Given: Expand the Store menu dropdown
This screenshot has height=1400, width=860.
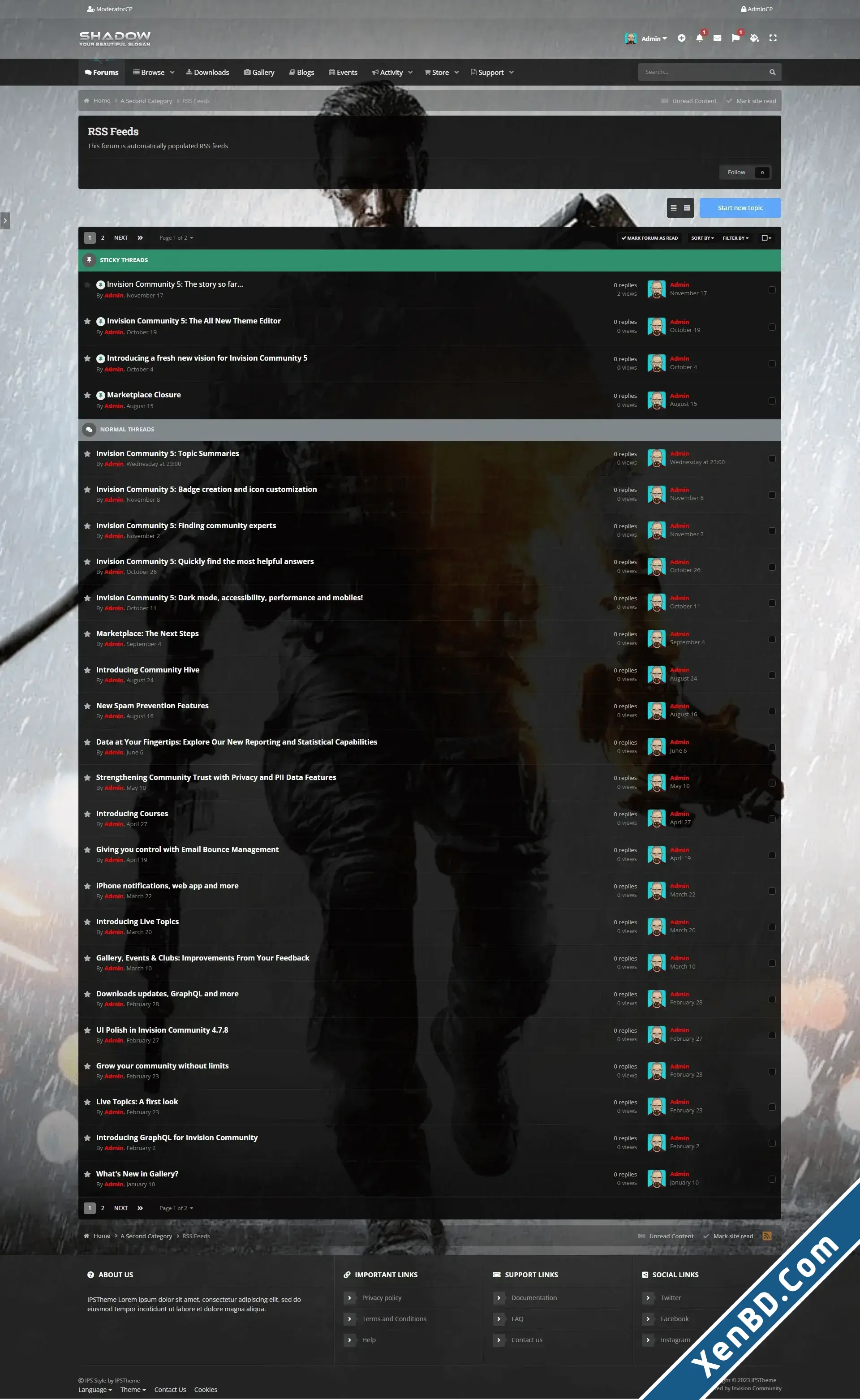Looking at the screenshot, I should point(456,73).
